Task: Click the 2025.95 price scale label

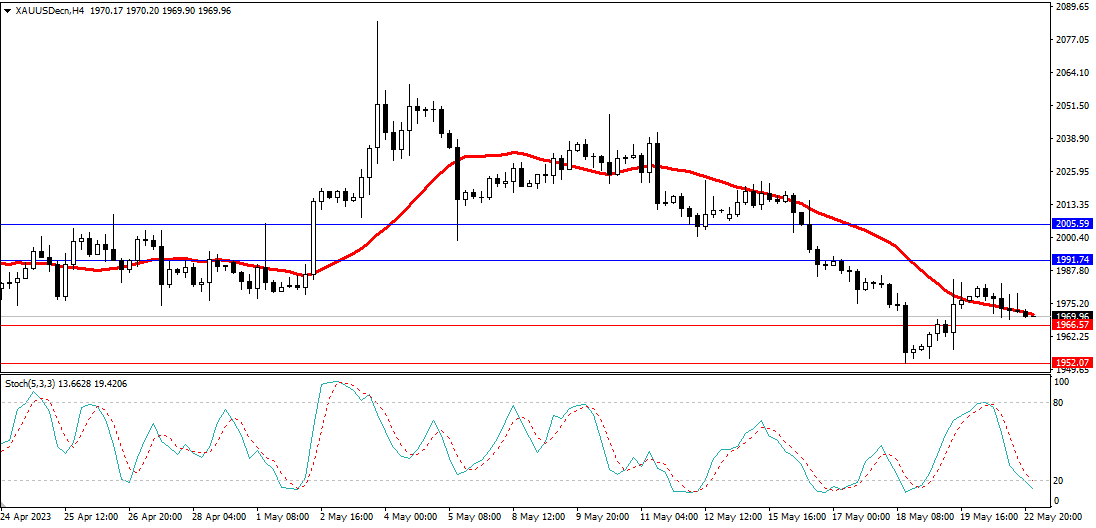Action: 1072,171
